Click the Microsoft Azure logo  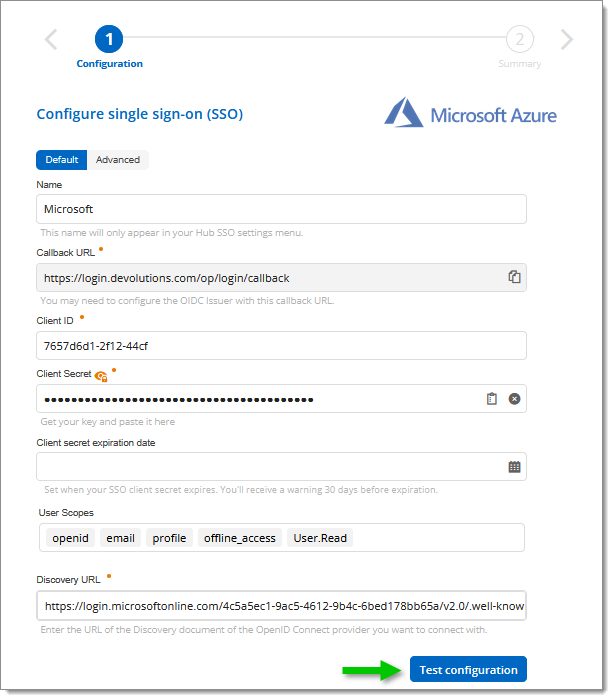[x=471, y=112]
